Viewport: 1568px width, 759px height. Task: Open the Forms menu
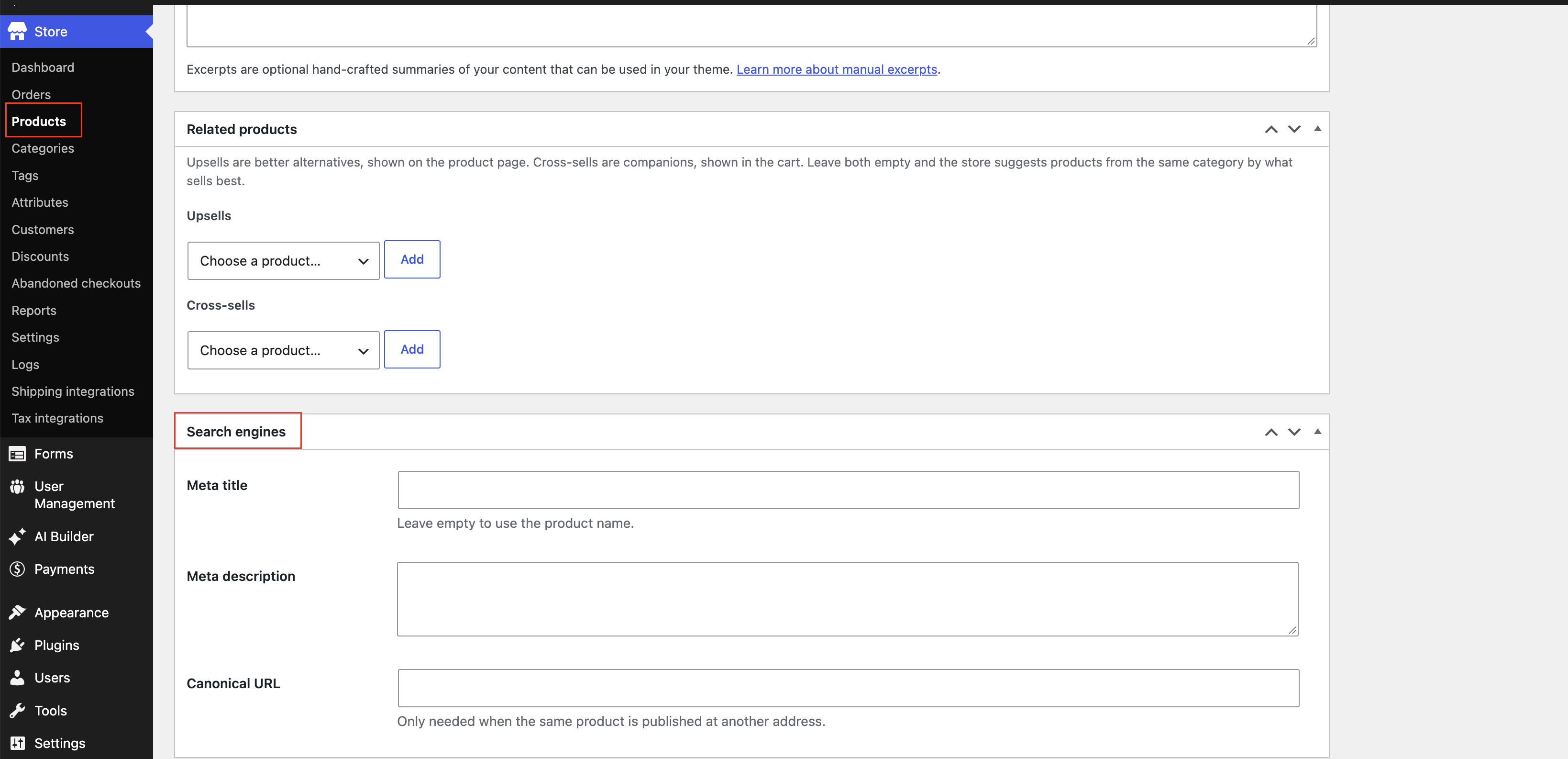(x=77, y=454)
